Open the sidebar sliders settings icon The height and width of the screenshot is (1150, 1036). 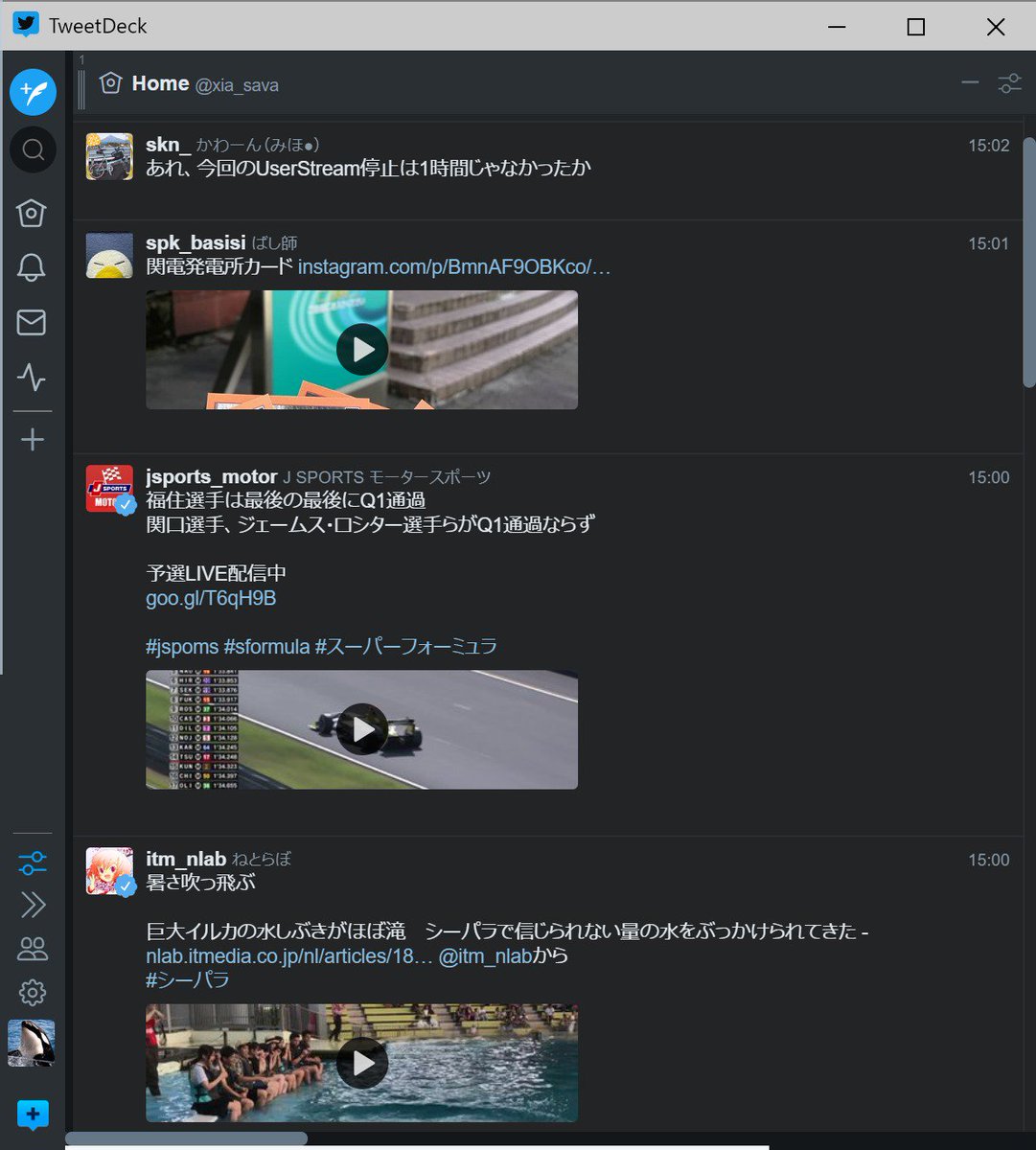point(33,862)
